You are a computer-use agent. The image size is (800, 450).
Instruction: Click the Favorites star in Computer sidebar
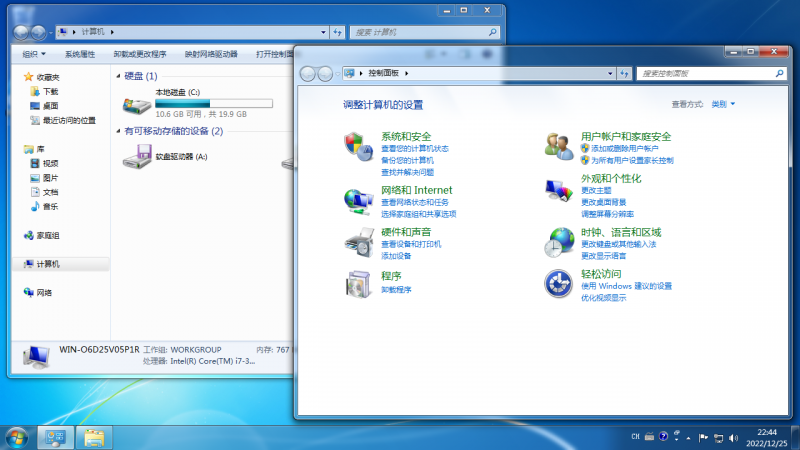coord(29,77)
